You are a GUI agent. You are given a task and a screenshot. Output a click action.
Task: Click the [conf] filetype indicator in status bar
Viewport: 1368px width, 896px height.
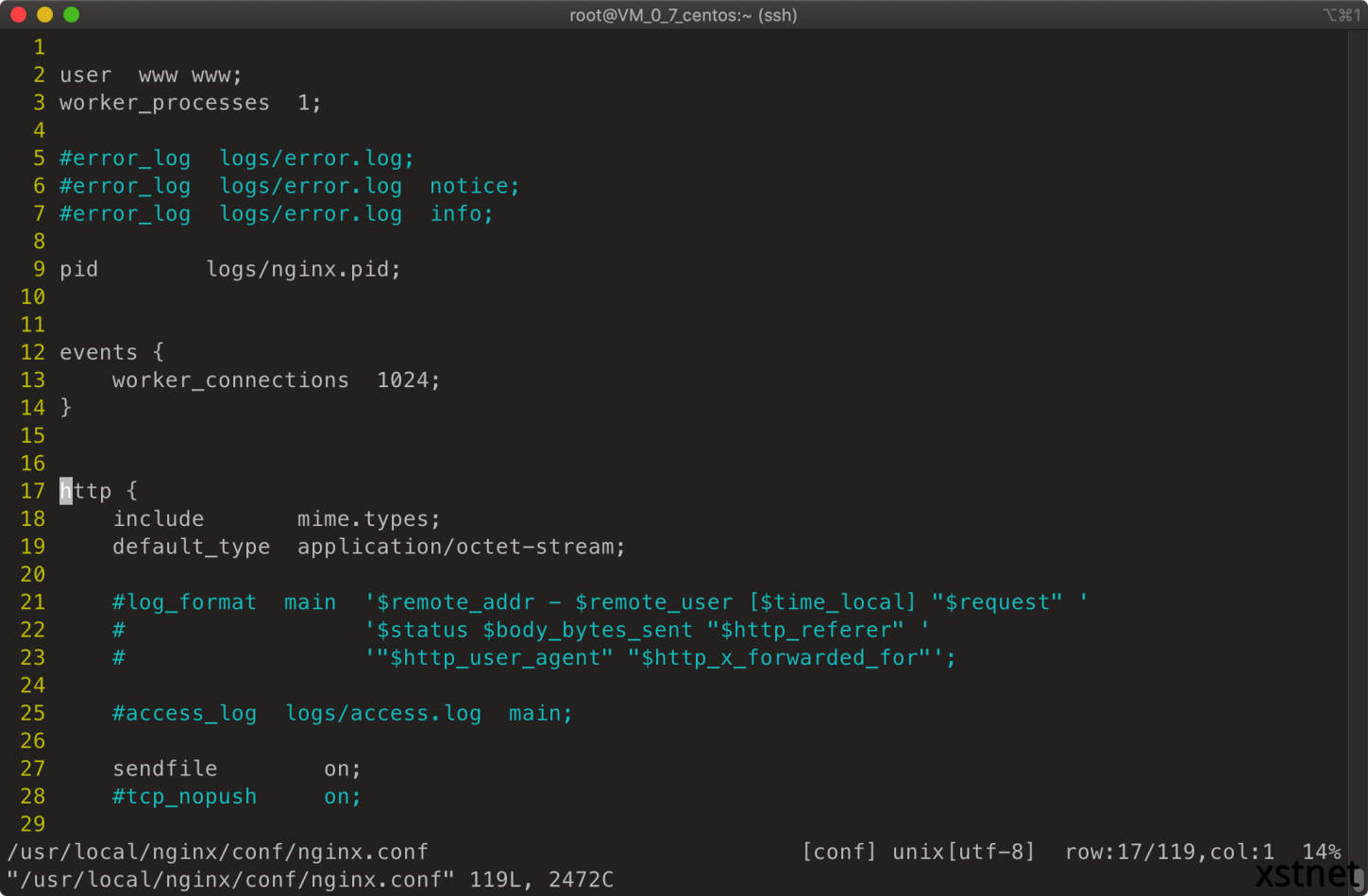click(838, 853)
